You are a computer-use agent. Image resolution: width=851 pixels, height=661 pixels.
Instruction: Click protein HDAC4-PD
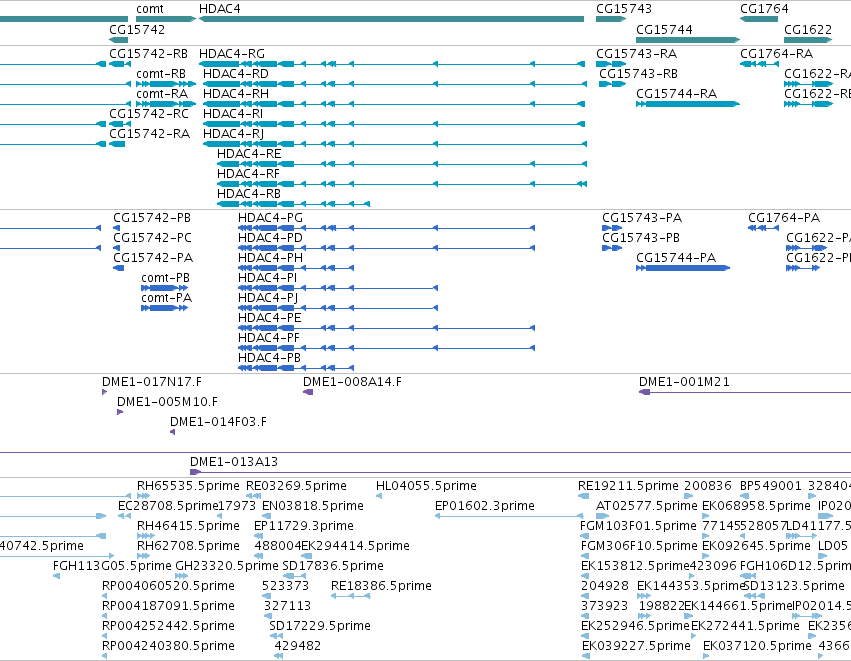click(x=270, y=238)
